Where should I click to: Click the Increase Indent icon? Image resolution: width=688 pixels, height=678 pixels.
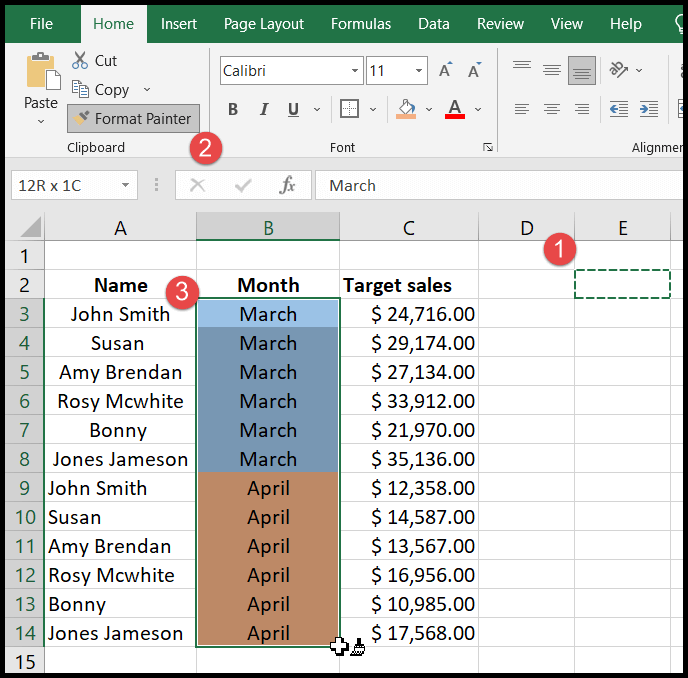649,109
